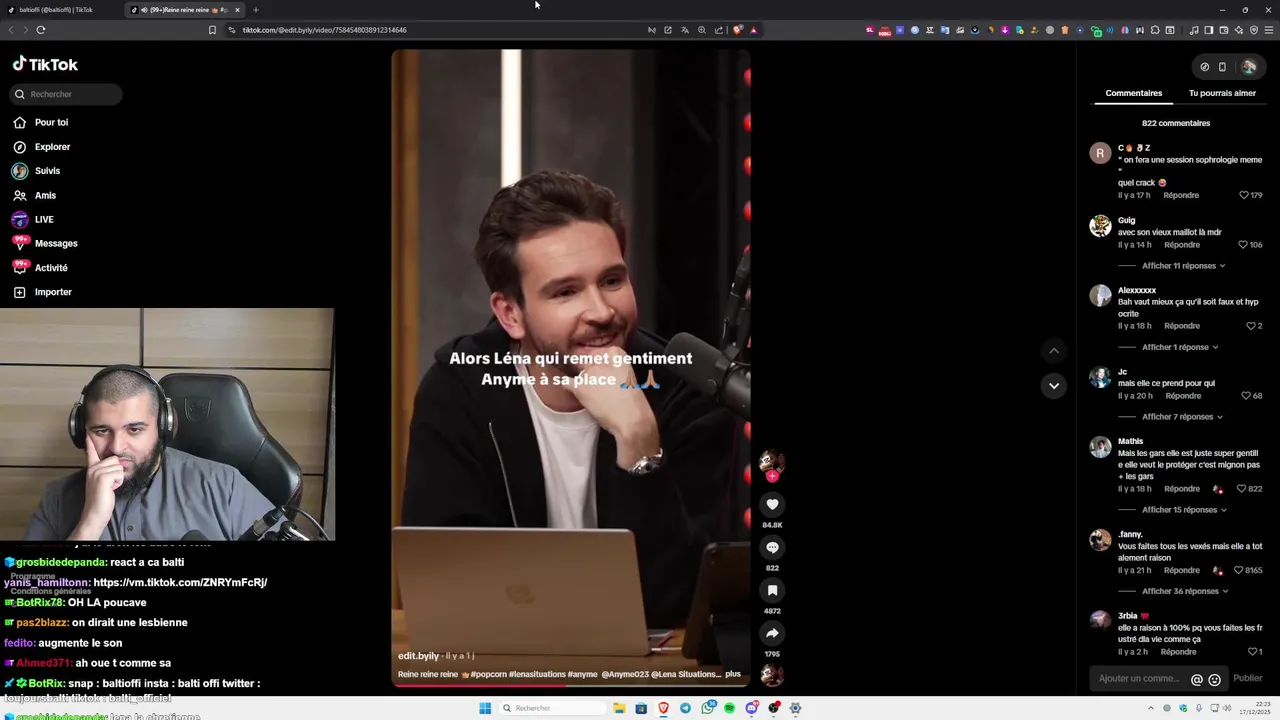Image resolution: width=1280 pixels, height=720 pixels.
Task: Like the video with the heart icon
Action: 772,505
